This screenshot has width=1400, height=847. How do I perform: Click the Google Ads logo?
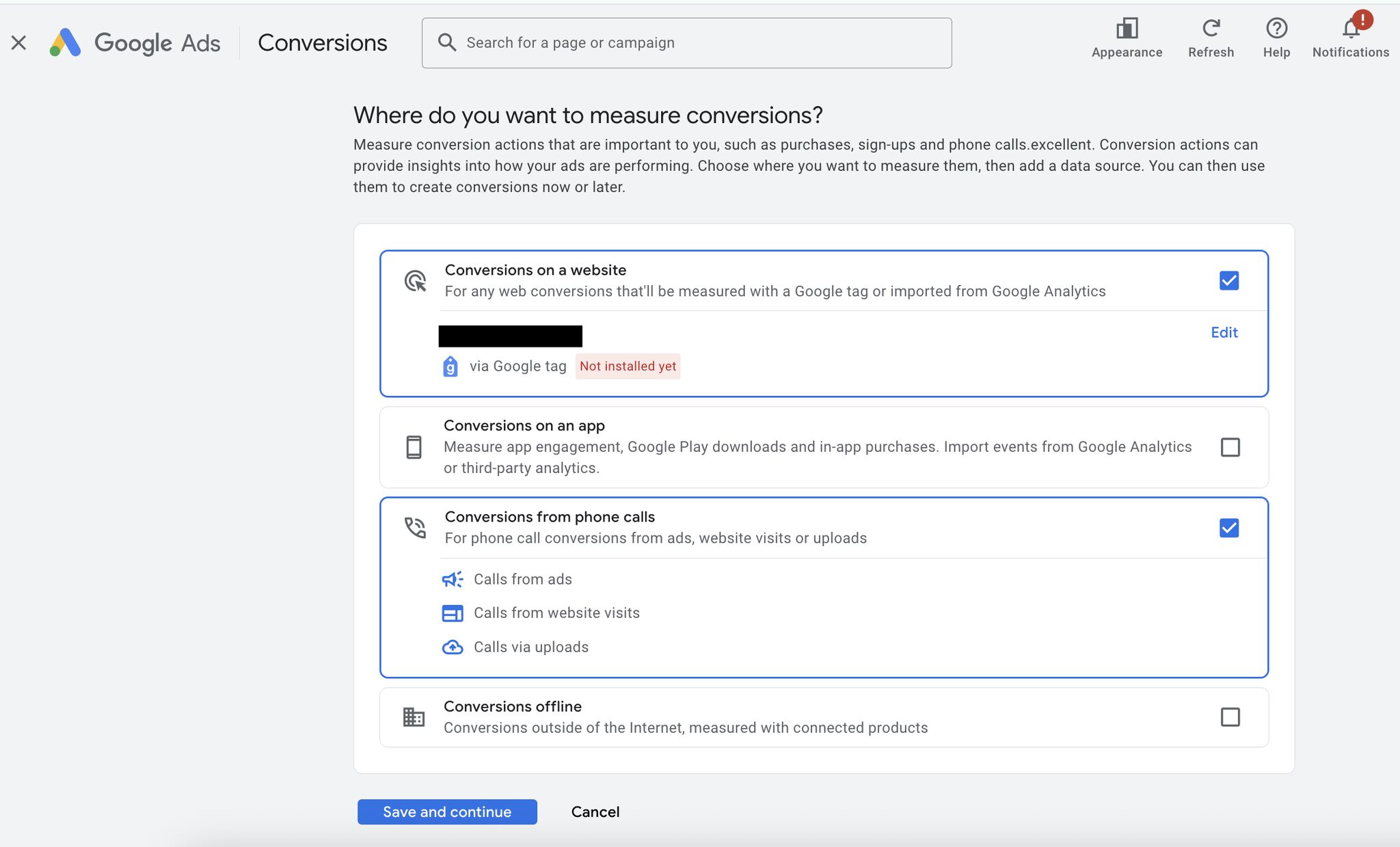coord(135,43)
